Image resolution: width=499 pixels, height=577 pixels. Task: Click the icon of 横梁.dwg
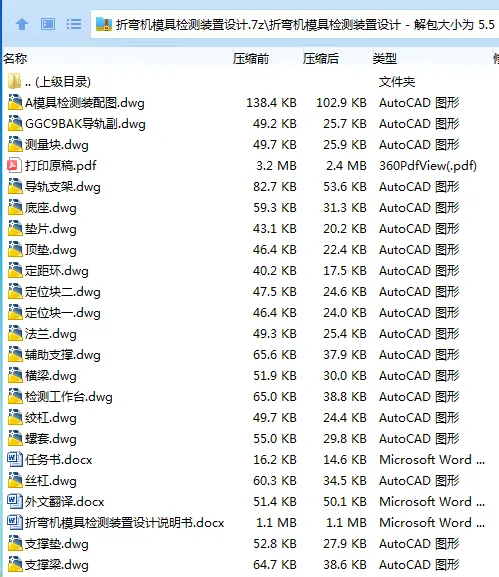(x=15, y=375)
